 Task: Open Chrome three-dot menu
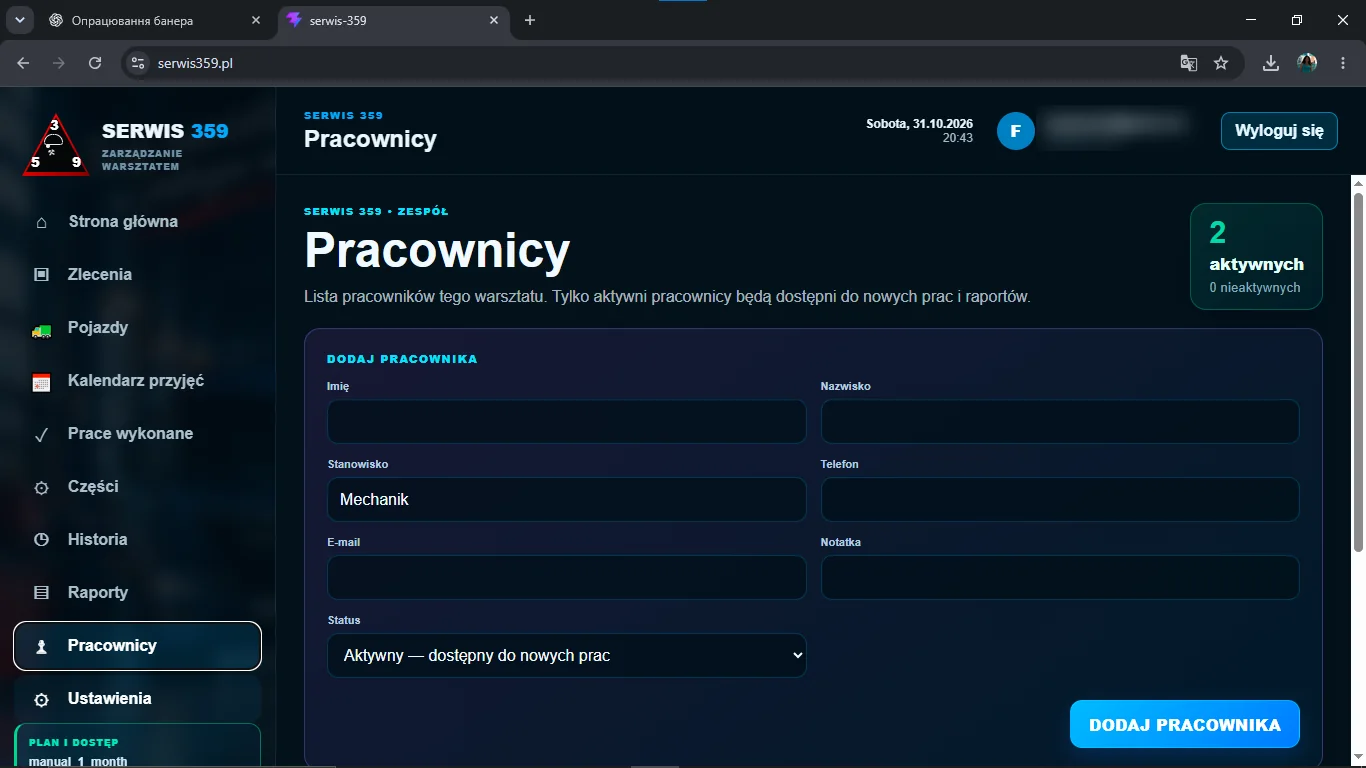coord(1343,63)
